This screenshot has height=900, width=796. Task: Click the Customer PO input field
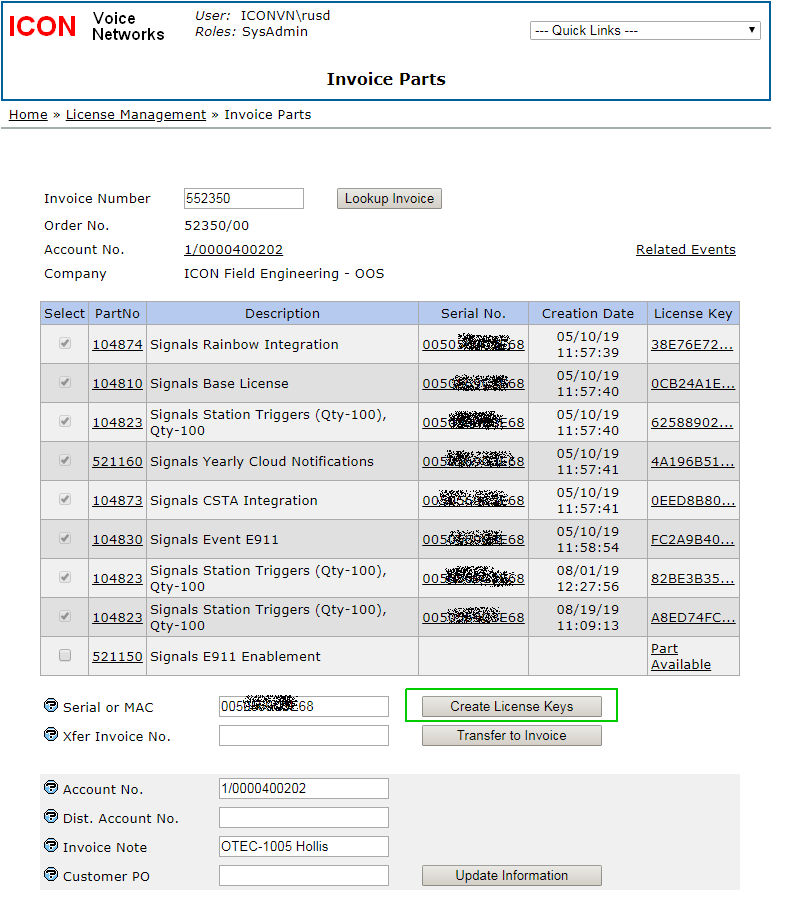(x=304, y=876)
